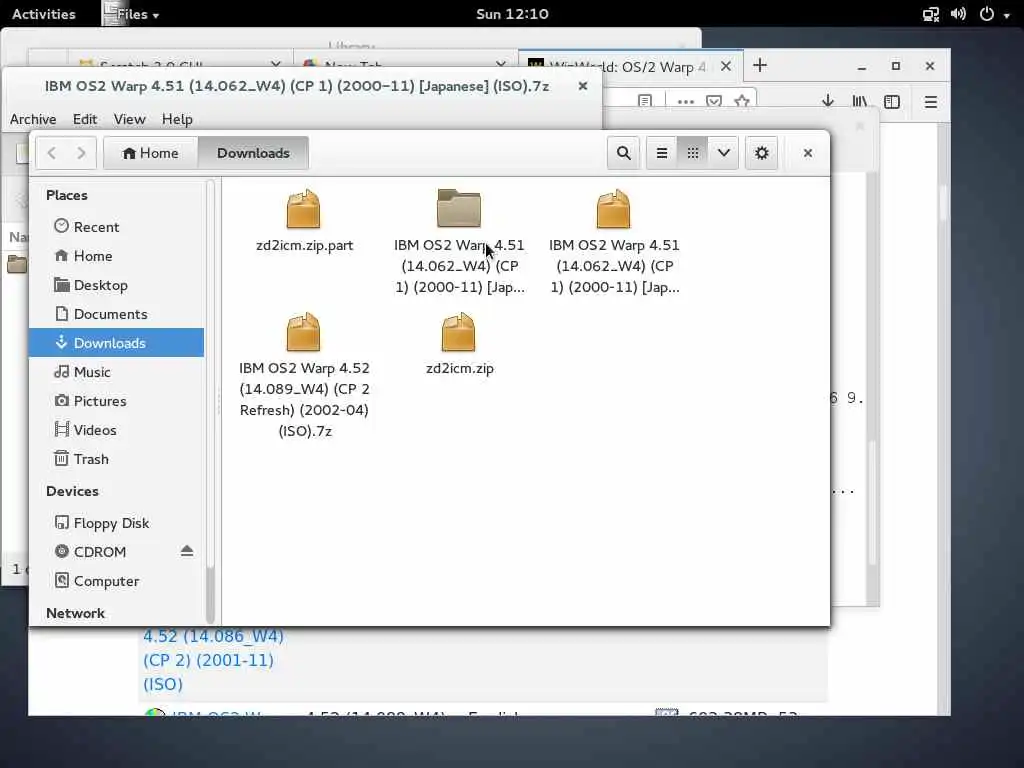This screenshot has height=768, width=1024.
Task: Open Firefox library icon
Action: click(x=859, y=101)
